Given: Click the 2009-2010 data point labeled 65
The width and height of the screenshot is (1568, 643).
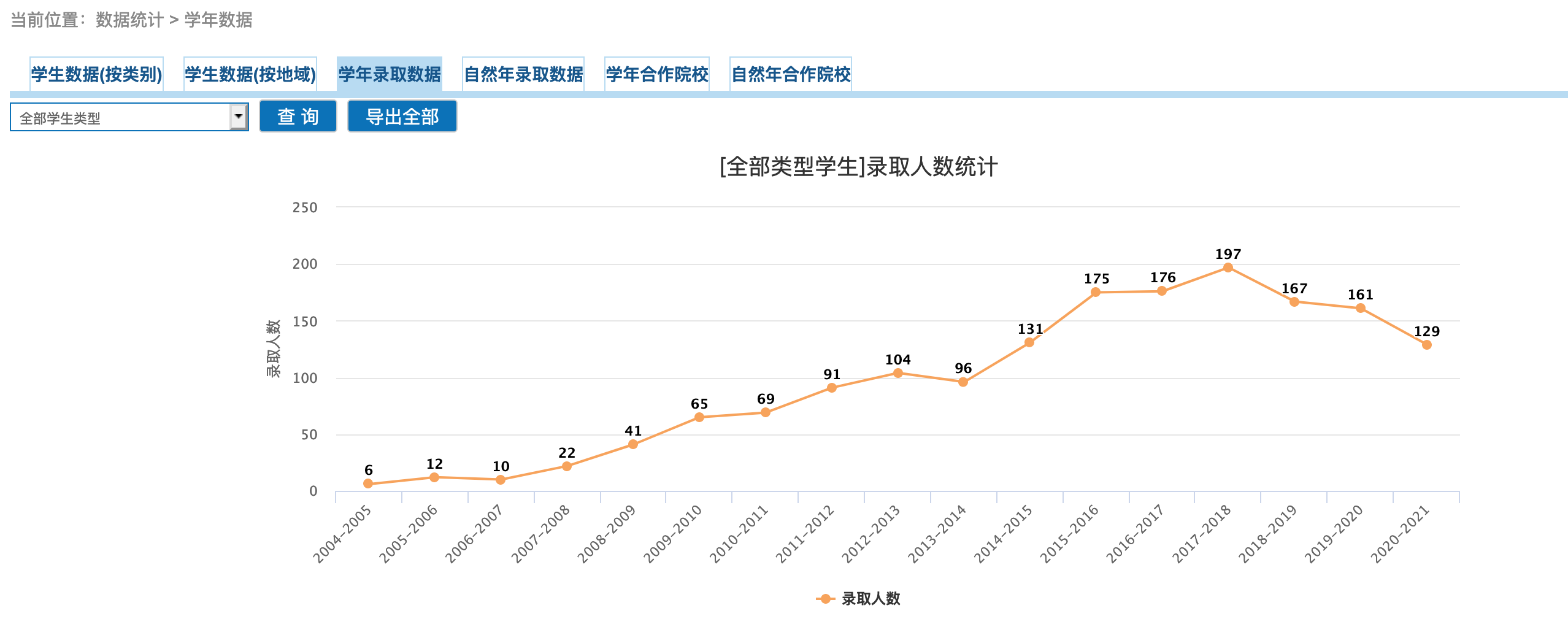Looking at the screenshot, I should point(699,417).
